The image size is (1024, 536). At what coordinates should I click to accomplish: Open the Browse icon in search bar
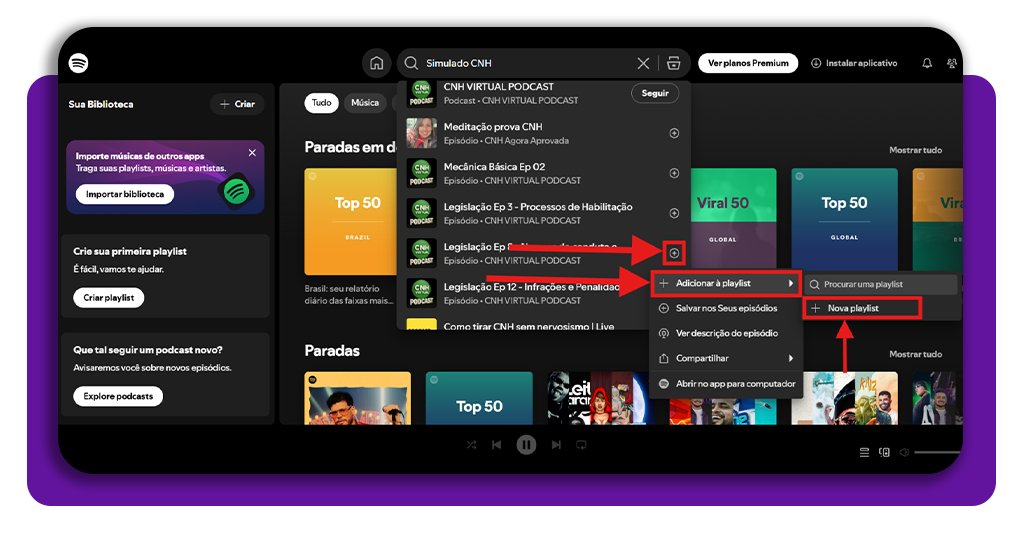pos(674,63)
